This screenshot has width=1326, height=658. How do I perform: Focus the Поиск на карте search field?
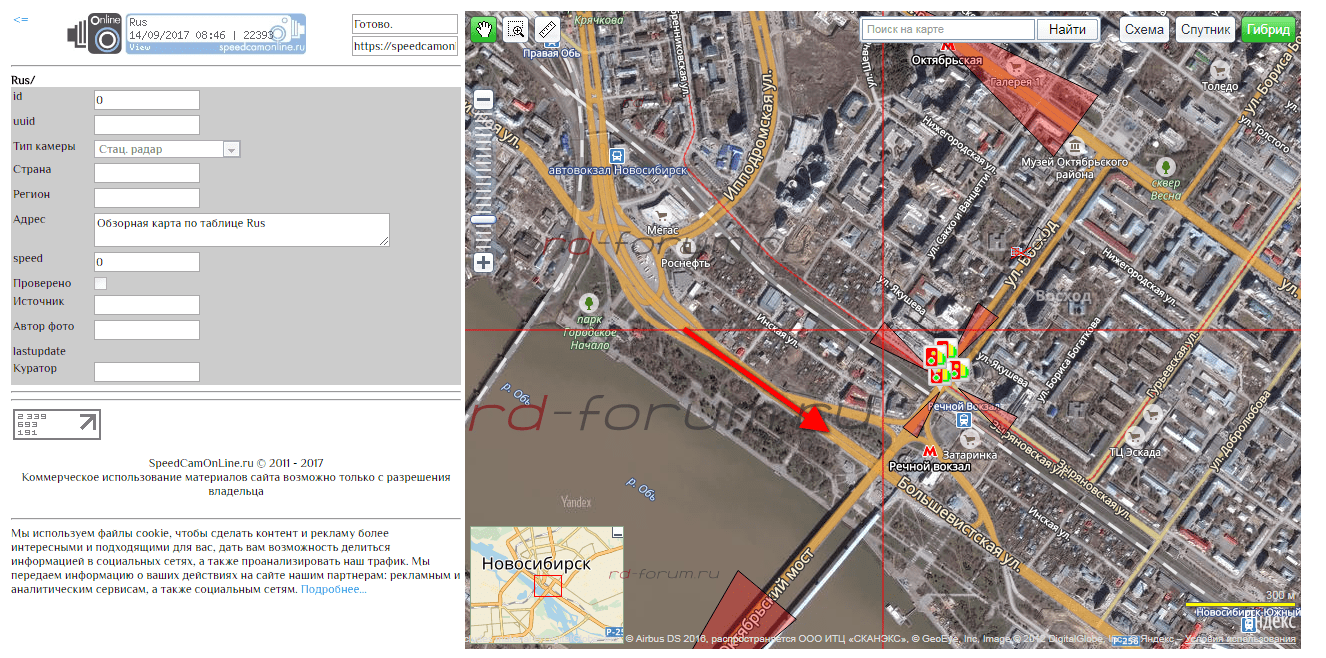947,30
